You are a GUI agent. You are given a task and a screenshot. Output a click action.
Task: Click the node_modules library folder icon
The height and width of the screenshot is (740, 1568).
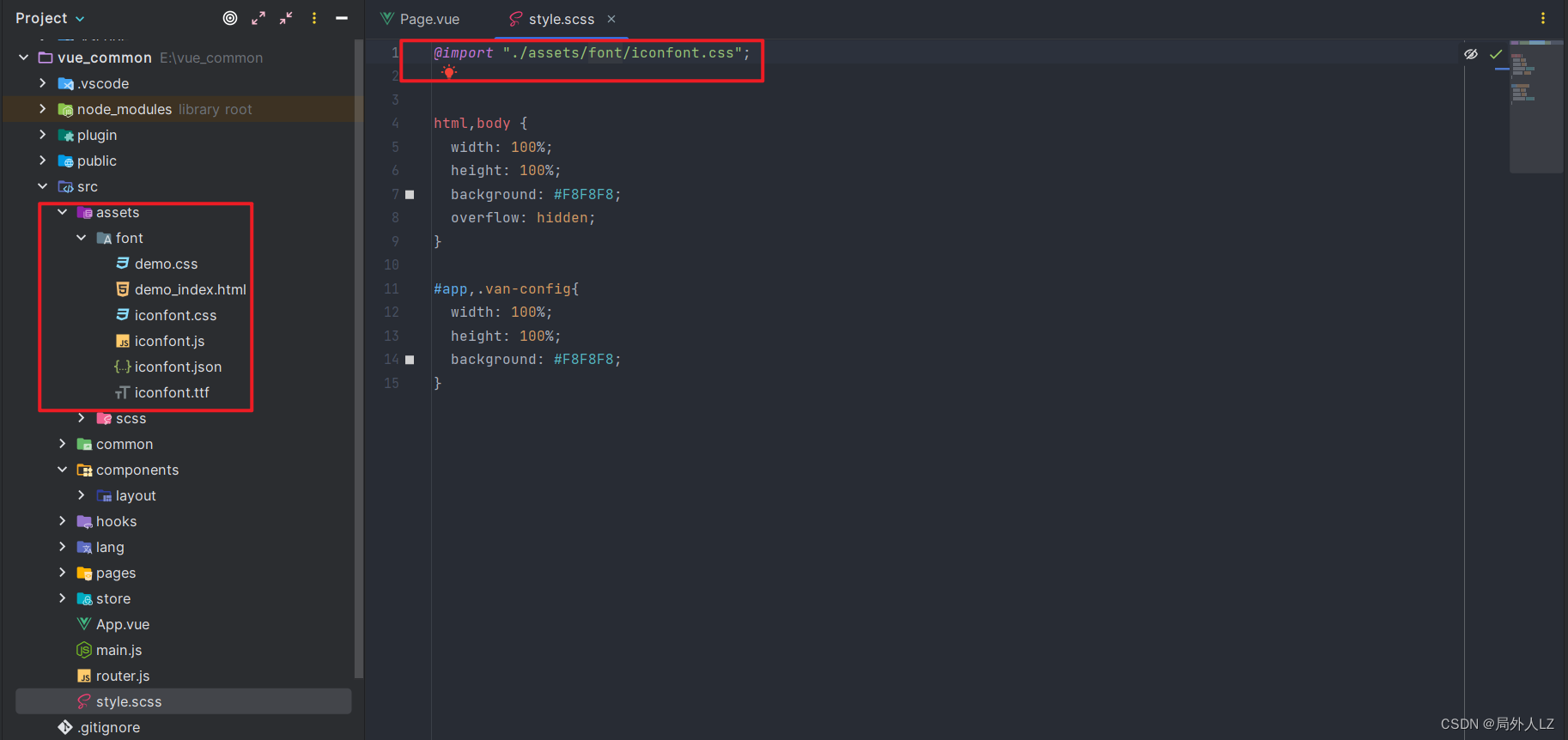click(x=65, y=109)
